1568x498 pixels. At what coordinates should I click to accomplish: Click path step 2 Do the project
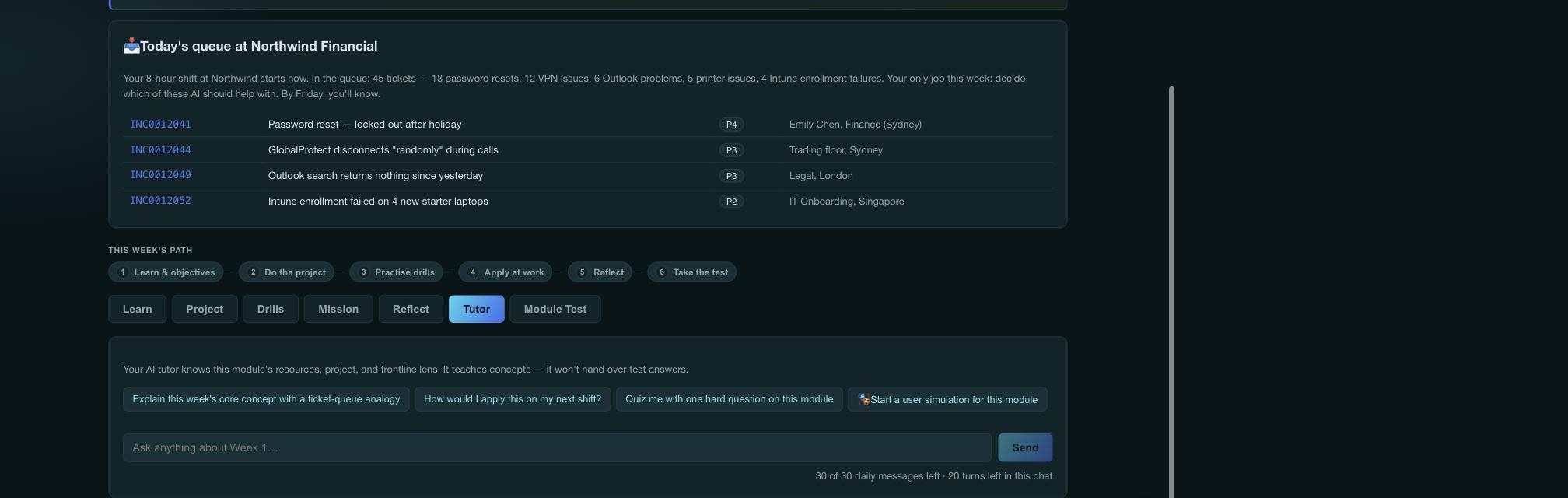point(286,272)
